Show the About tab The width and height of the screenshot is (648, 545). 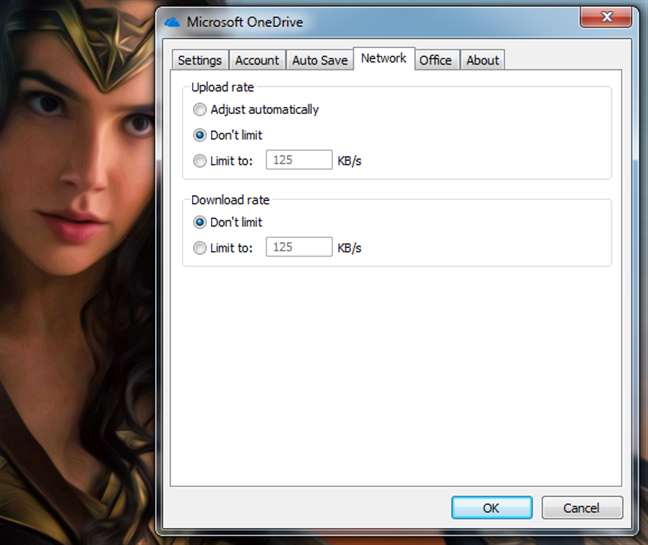point(483,60)
